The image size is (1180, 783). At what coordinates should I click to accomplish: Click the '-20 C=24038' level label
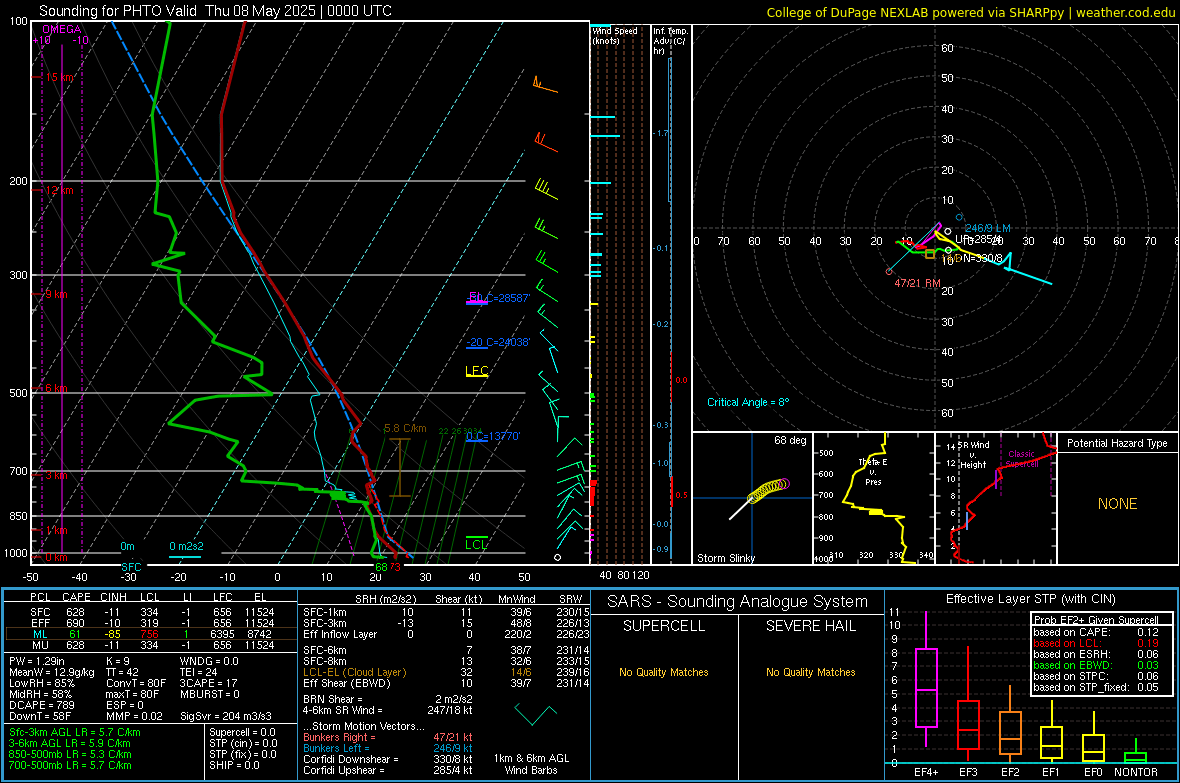coord(498,343)
